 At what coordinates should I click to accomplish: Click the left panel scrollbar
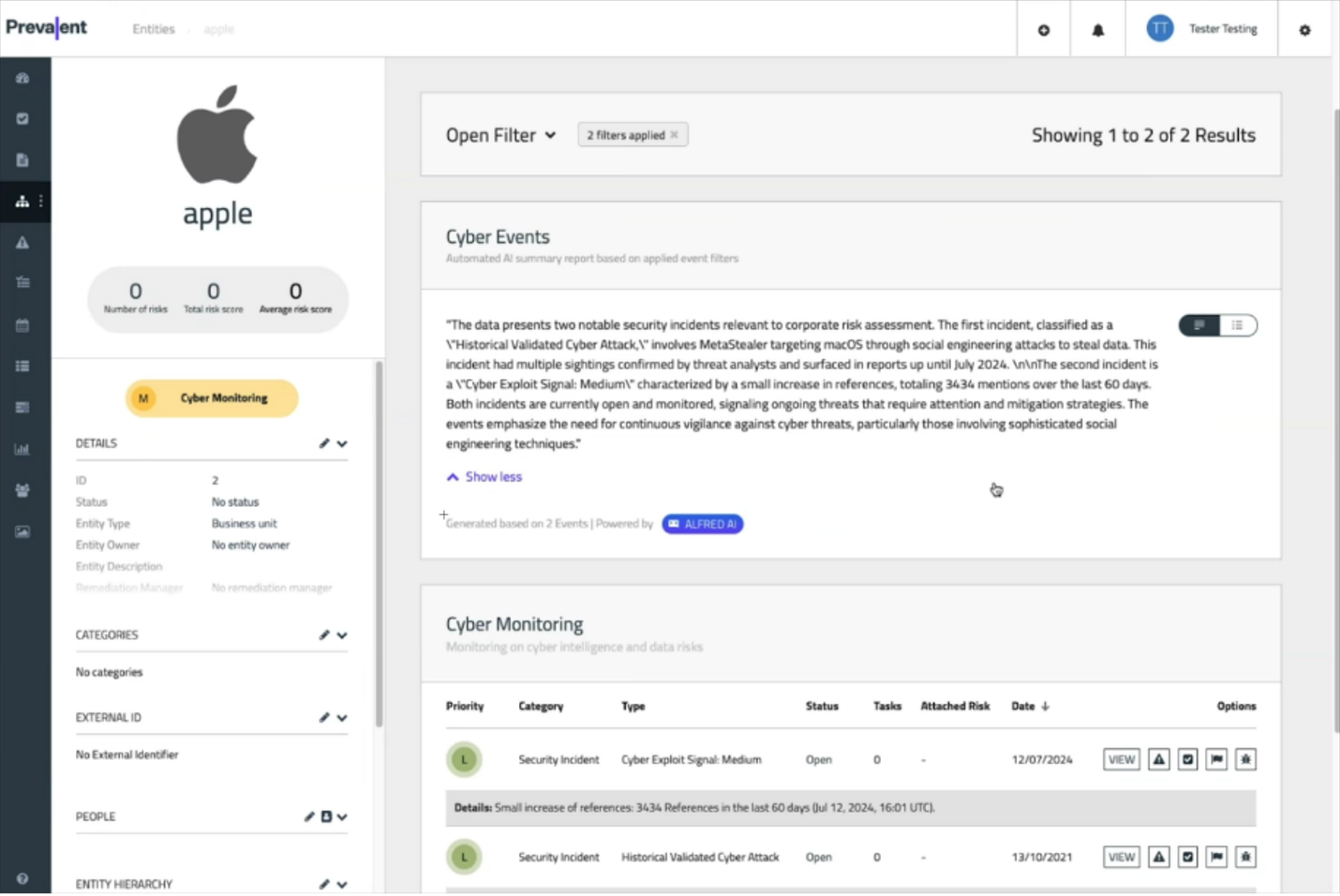point(379,544)
